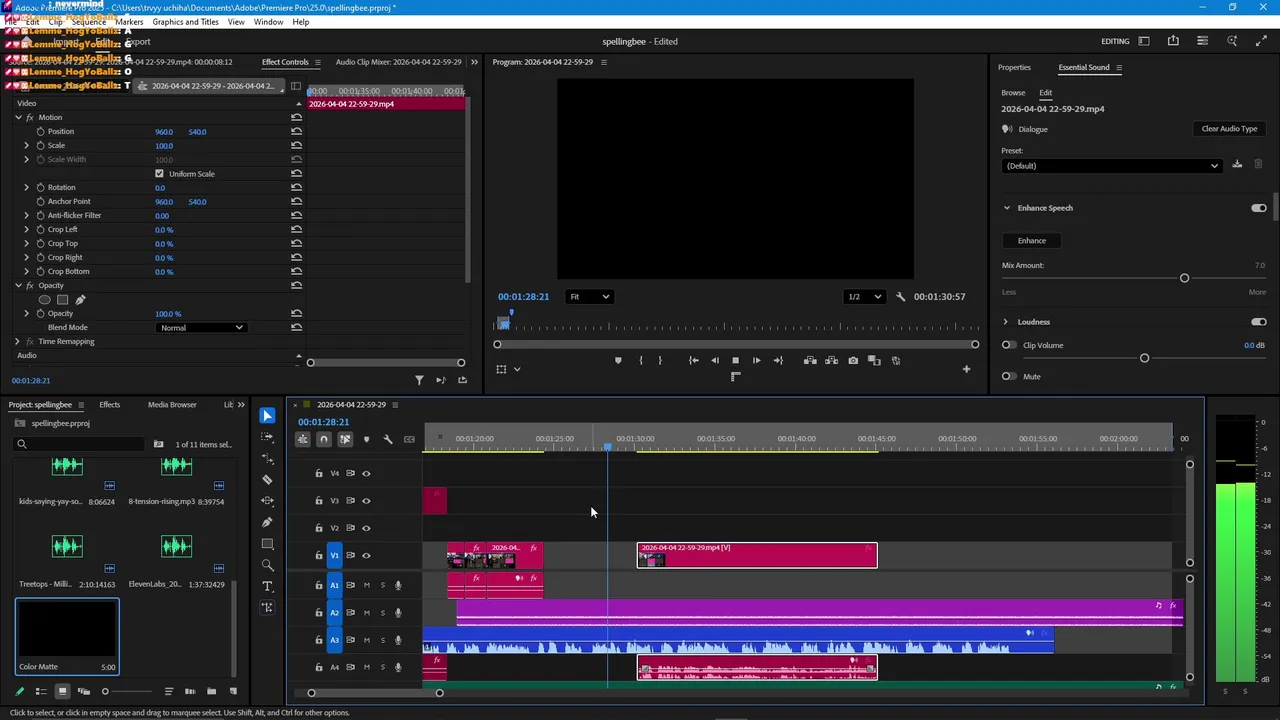Viewport: 1280px width, 720px height.
Task: Click the Go to In button
Action: (693, 360)
